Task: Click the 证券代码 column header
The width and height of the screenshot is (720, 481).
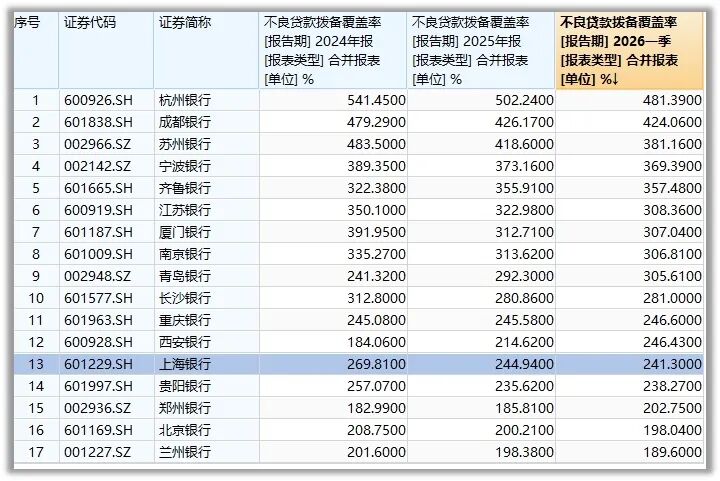Action: coord(106,50)
